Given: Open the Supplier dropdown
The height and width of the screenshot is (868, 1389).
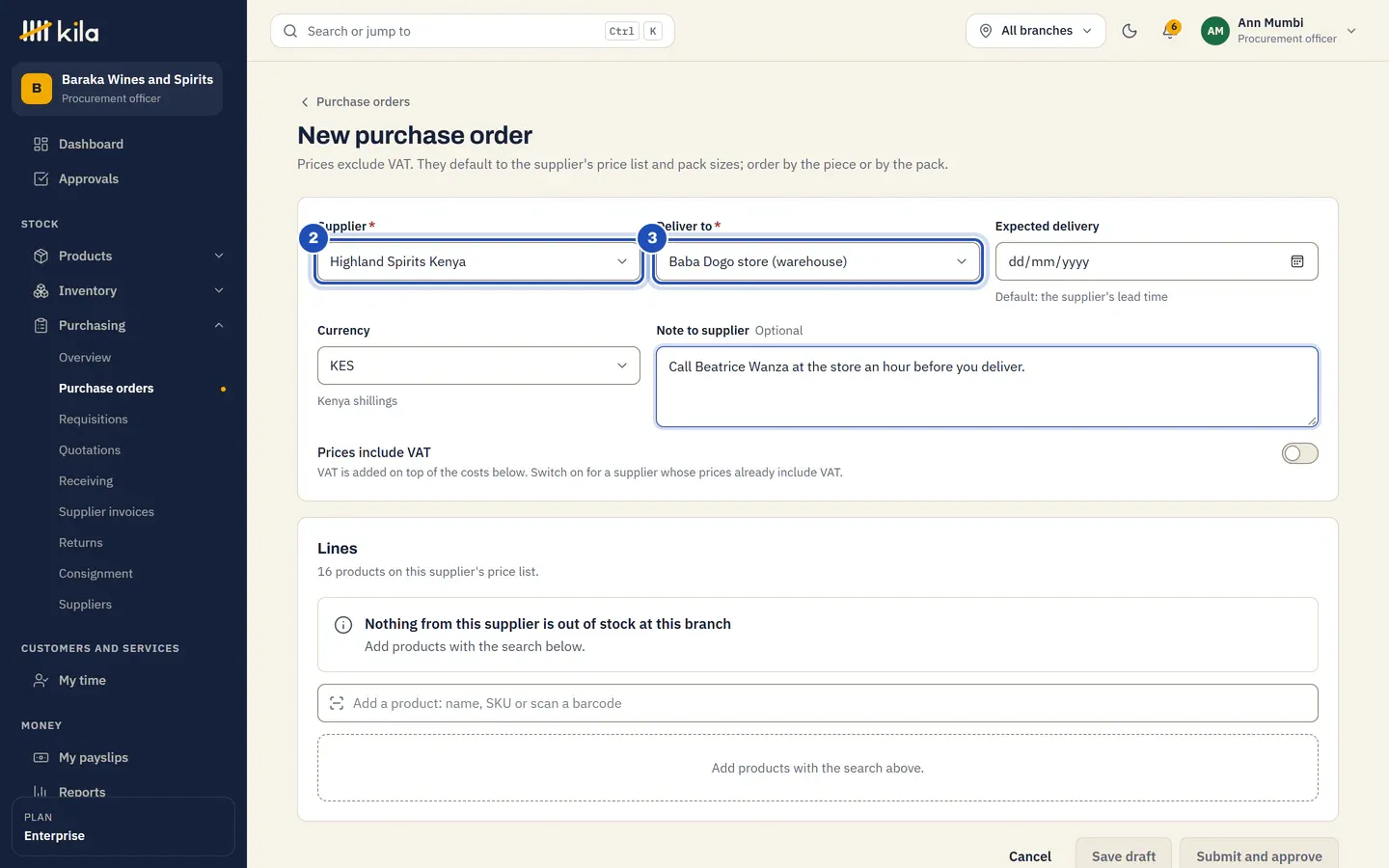Looking at the screenshot, I should pyautogui.click(x=478, y=261).
